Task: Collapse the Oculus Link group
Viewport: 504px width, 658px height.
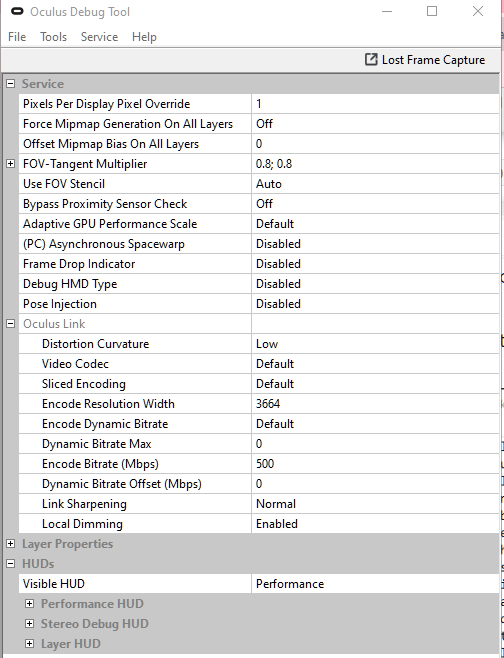Action: (10, 324)
